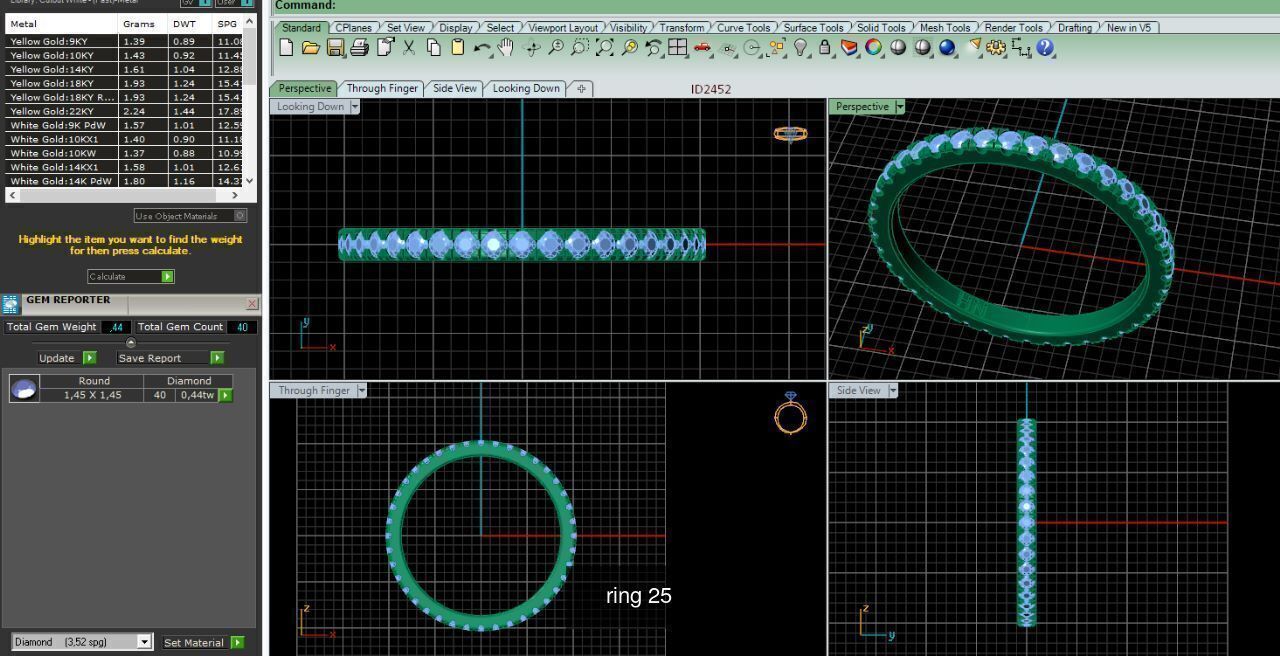Open the Perspective viewport title dropdown arrow
The height and width of the screenshot is (656, 1280).
(900, 107)
